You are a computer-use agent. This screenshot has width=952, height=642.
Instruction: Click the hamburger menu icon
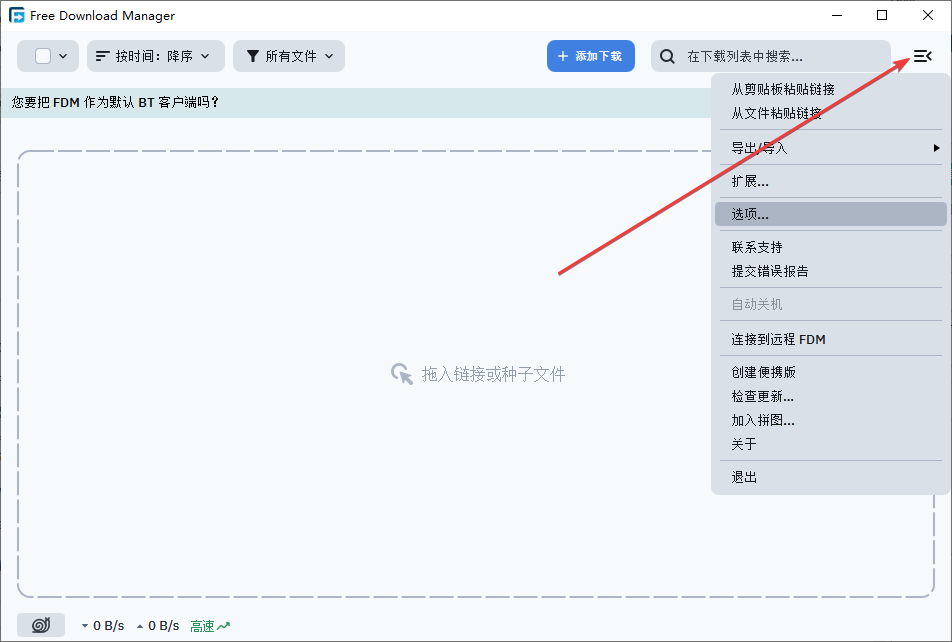[x=922, y=56]
